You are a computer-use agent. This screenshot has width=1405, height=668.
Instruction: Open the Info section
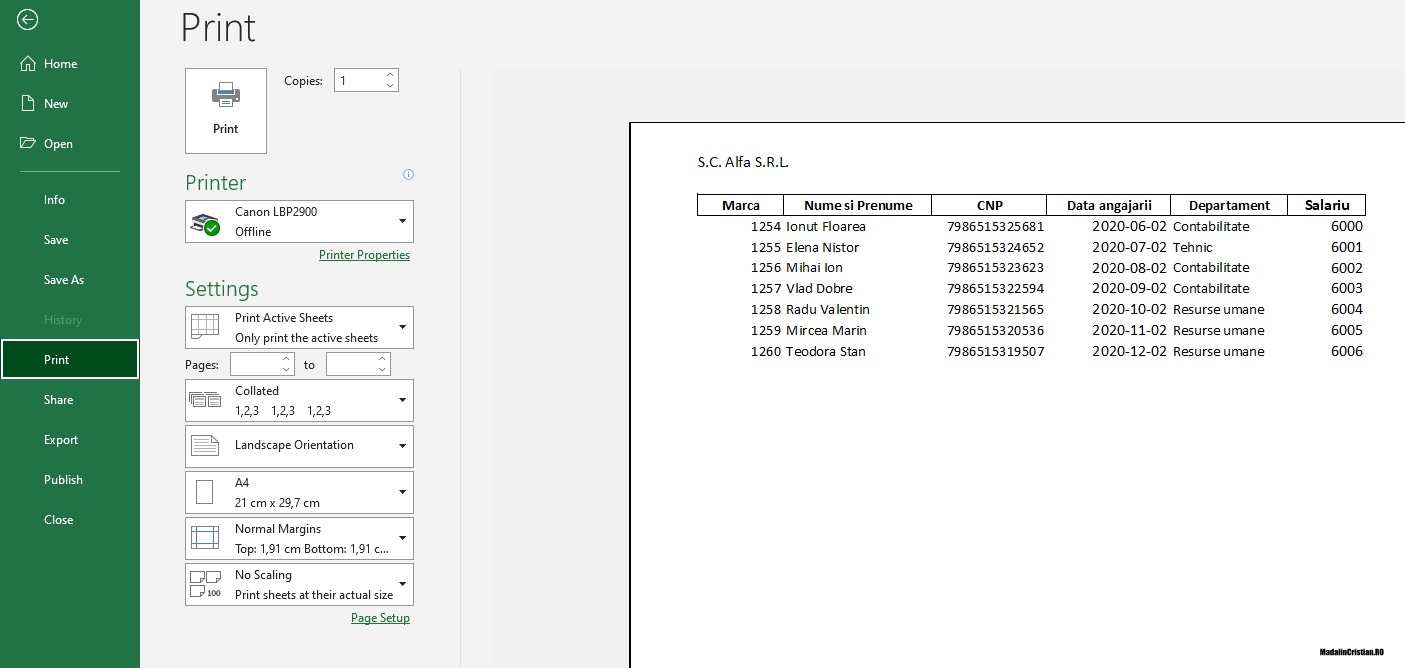(54, 199)
